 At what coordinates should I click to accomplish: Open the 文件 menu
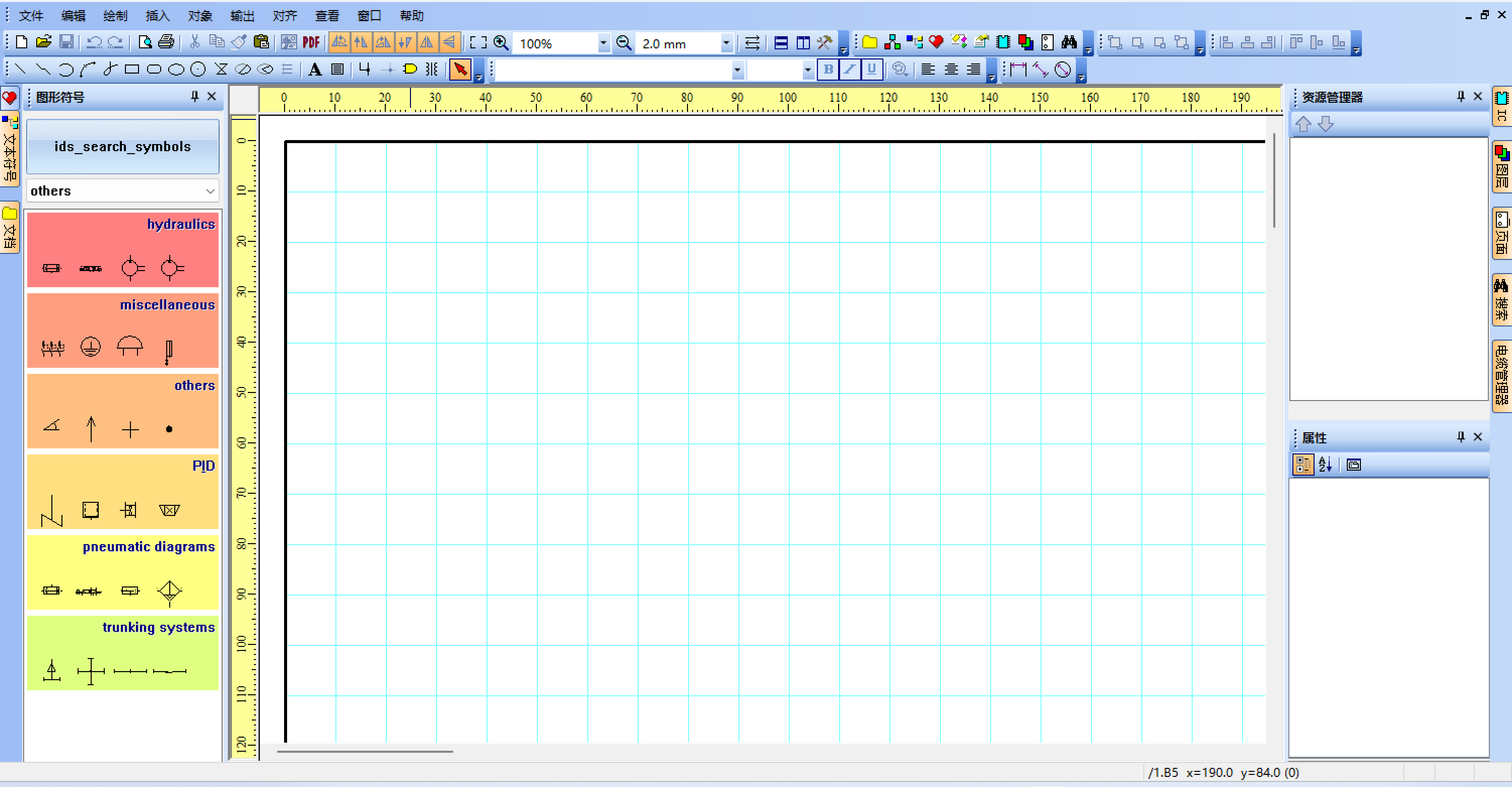click(x=31, y=16)
